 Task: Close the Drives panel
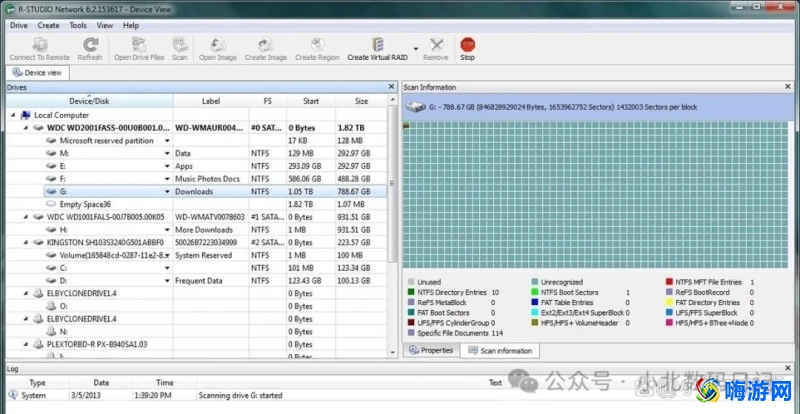pyautogui.click(x=391, y=87)
